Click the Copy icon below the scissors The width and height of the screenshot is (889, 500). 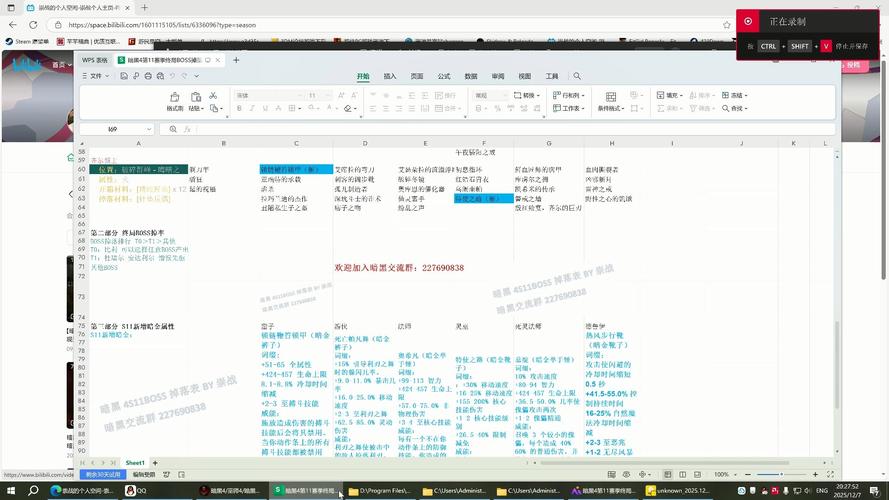pyautogui.click(x=214, y=108)
